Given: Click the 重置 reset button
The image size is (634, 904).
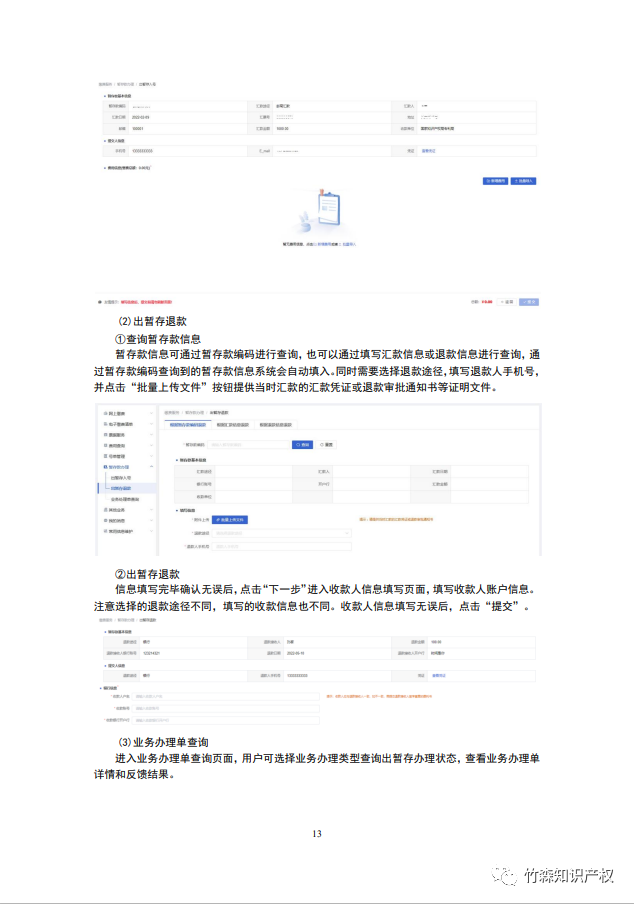Looking at the screenshot, I should pos(326,445).
